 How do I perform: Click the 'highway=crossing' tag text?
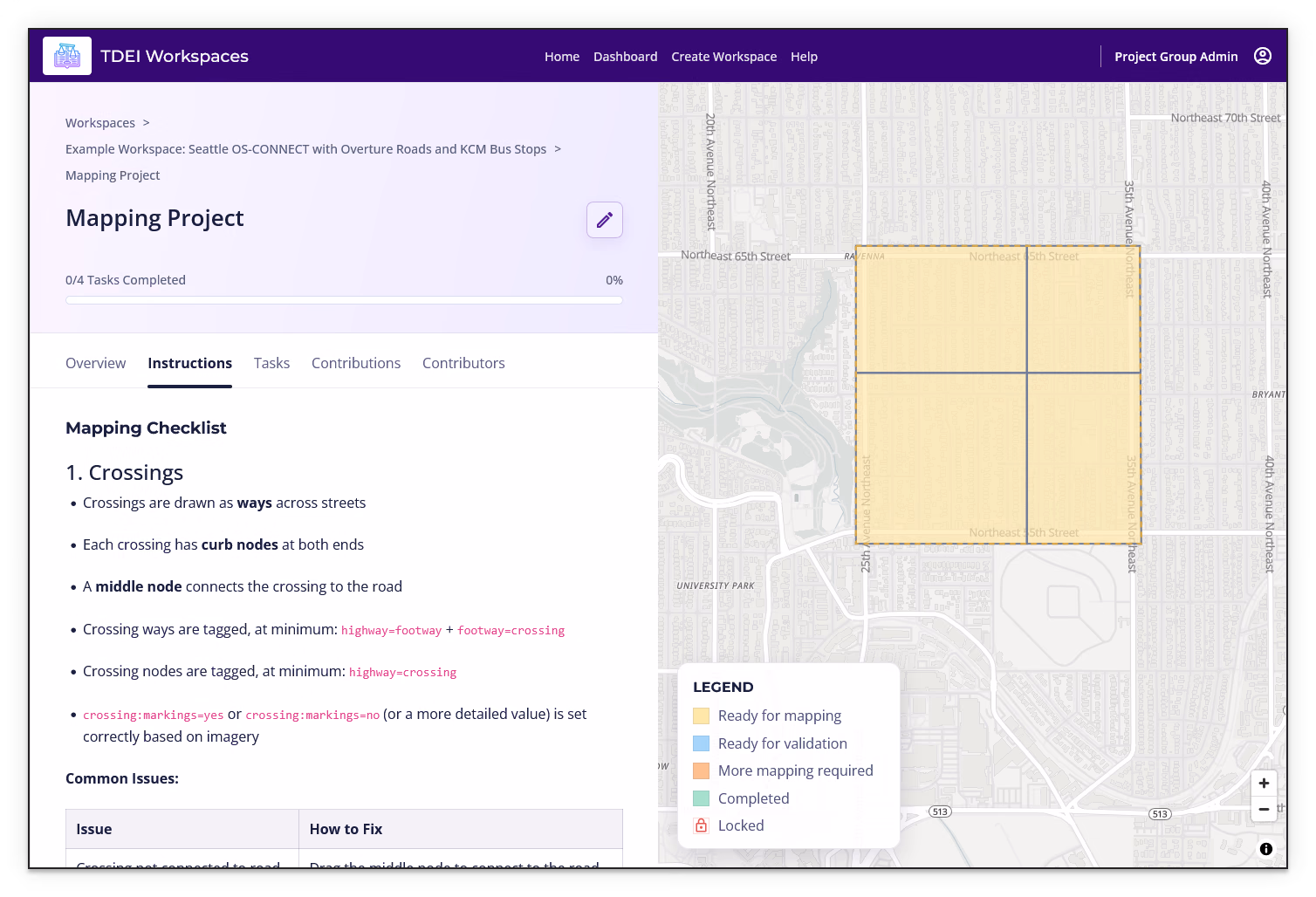coord(402,673)
